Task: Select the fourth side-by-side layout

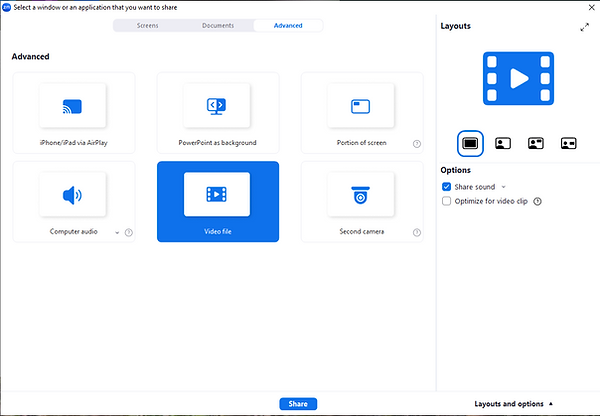Action: coord(569,144)
